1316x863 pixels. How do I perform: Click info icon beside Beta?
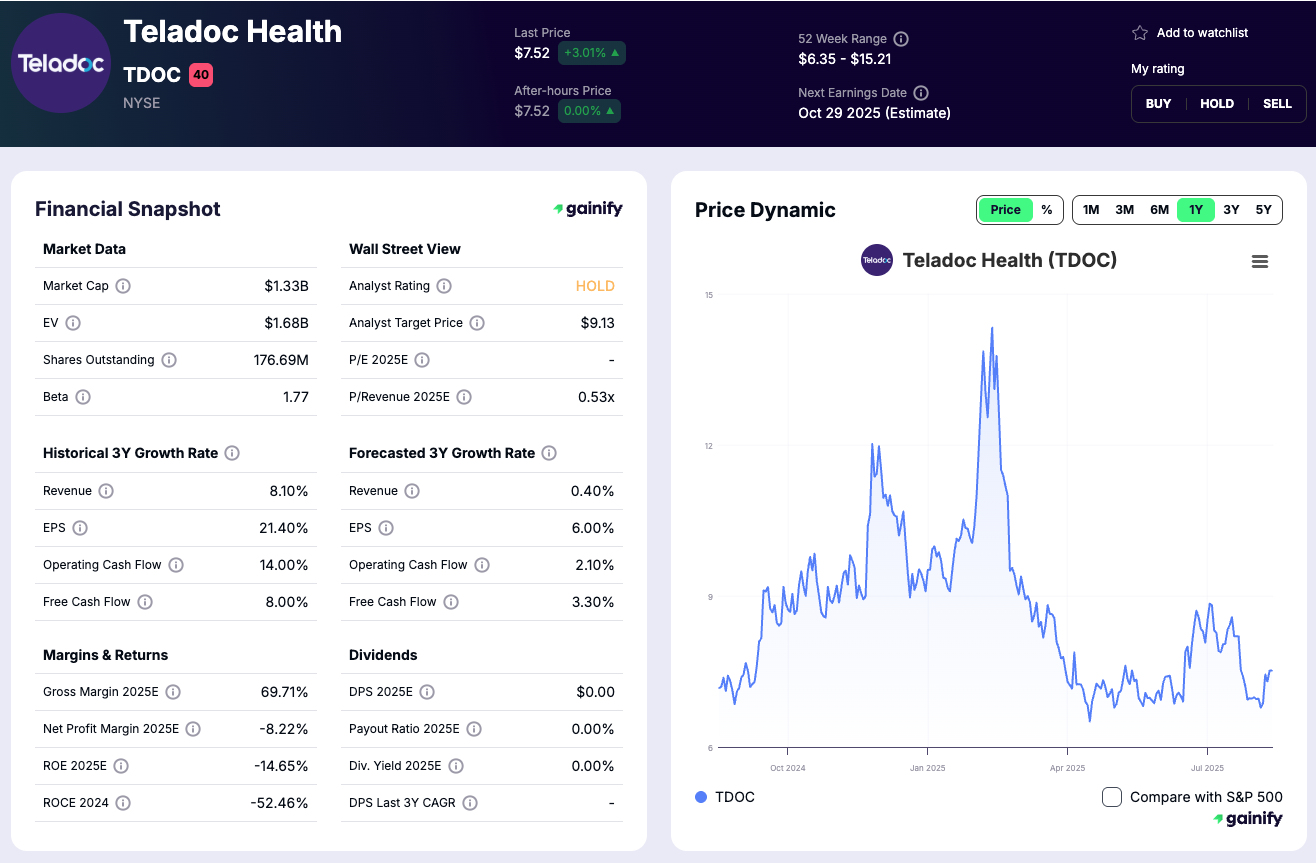(x=83, y=397)
